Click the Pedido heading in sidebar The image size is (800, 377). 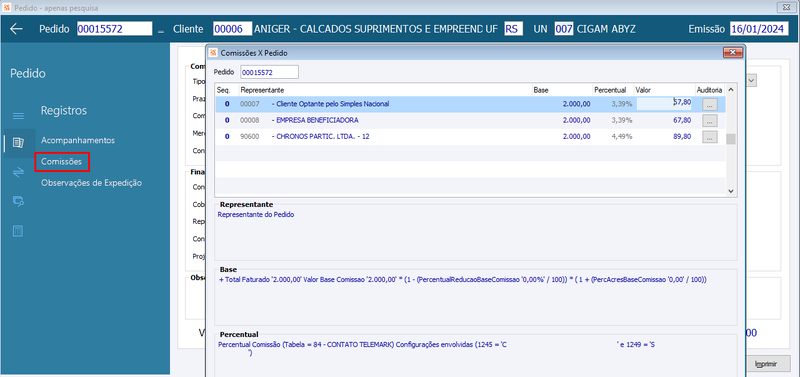pyautogui.click(x=28, y=73)
